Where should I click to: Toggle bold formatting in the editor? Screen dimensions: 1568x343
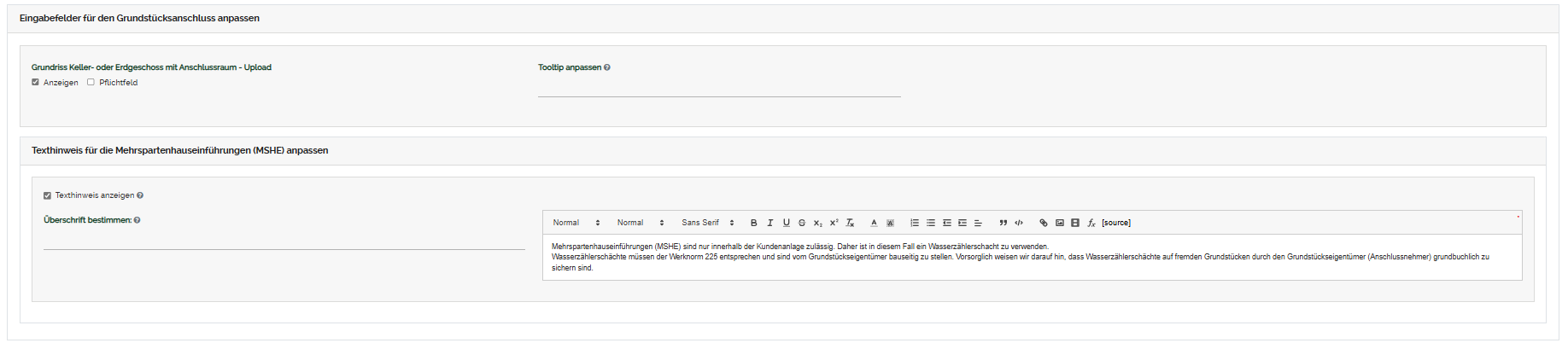753,223
